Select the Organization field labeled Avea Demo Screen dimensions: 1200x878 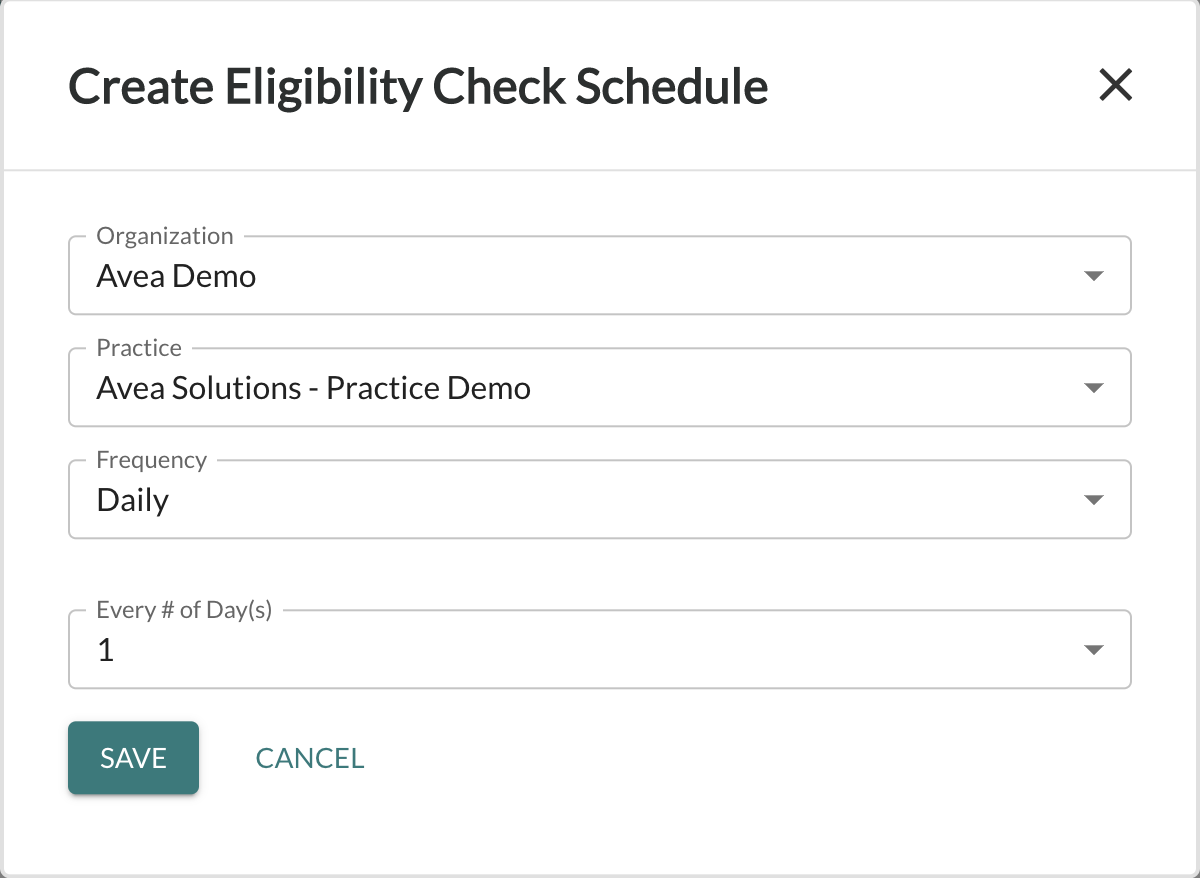[x=175, y=276]
